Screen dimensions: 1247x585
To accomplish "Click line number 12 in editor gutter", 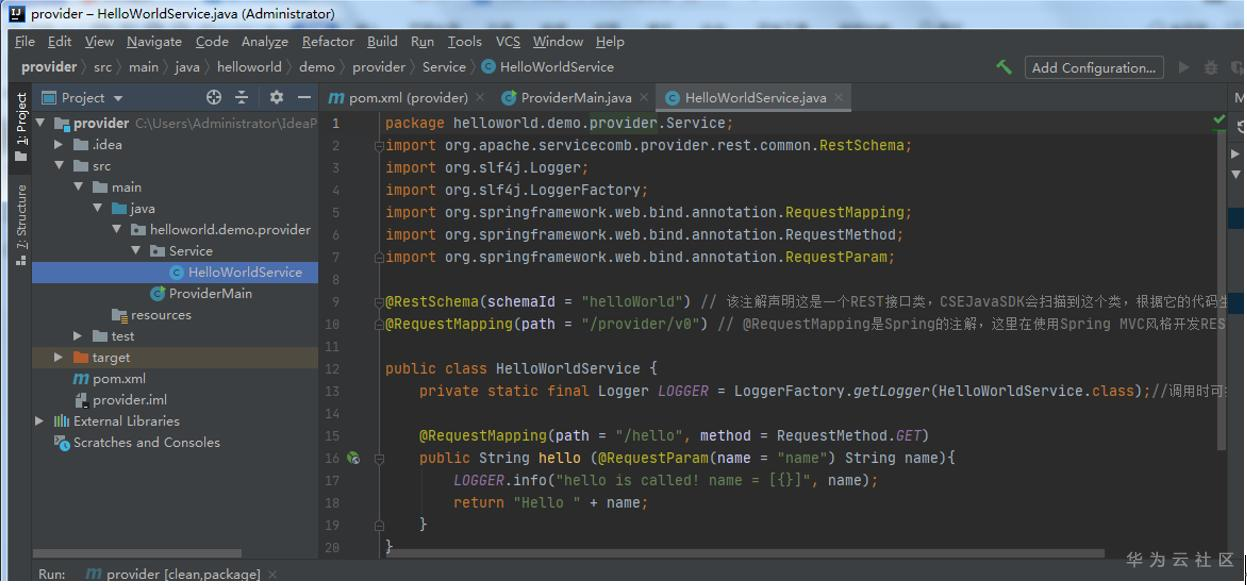I will point(332,369).
